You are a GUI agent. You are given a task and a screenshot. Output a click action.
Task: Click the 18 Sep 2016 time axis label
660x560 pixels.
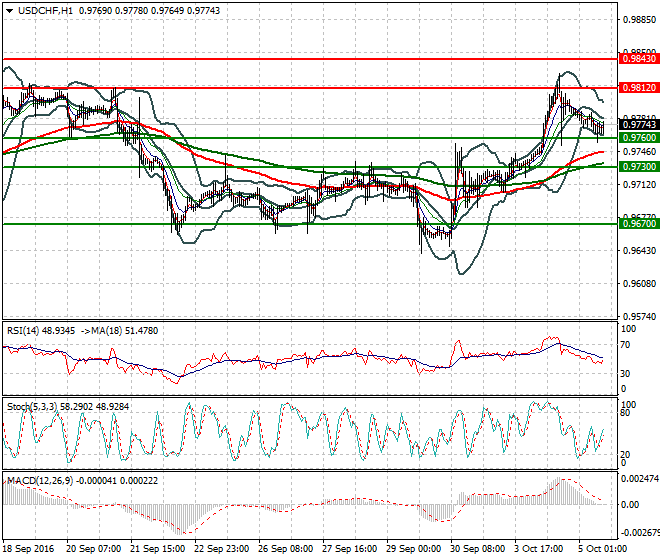click(x=29, y=549)
